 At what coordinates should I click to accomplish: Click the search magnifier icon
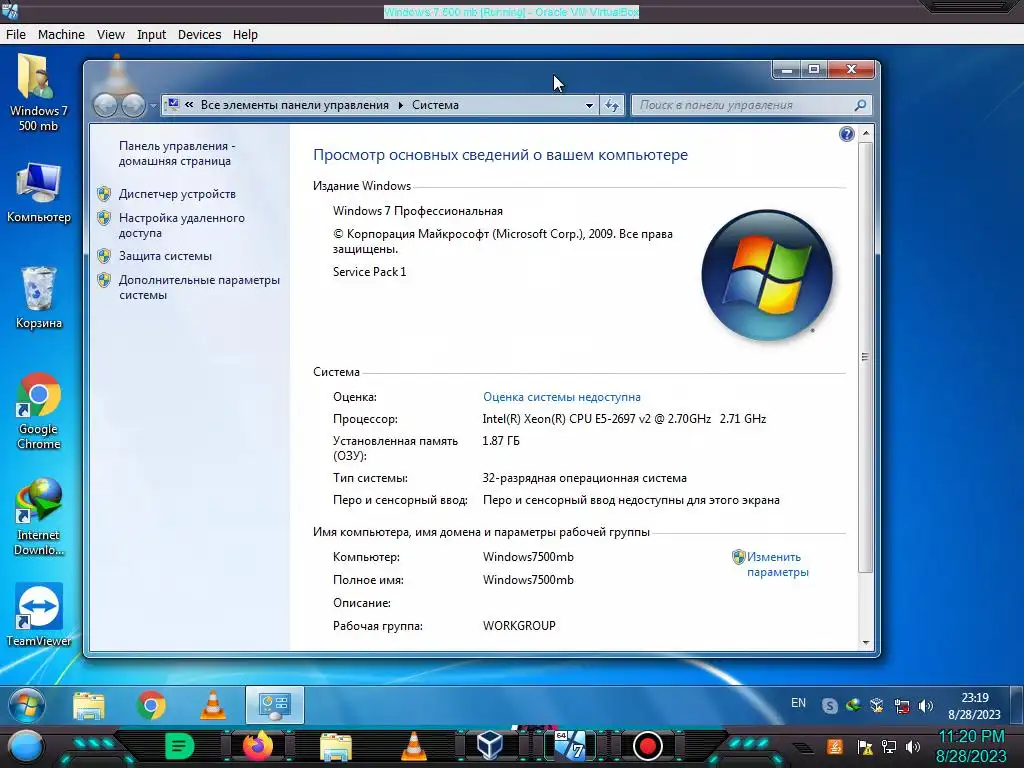860,105
